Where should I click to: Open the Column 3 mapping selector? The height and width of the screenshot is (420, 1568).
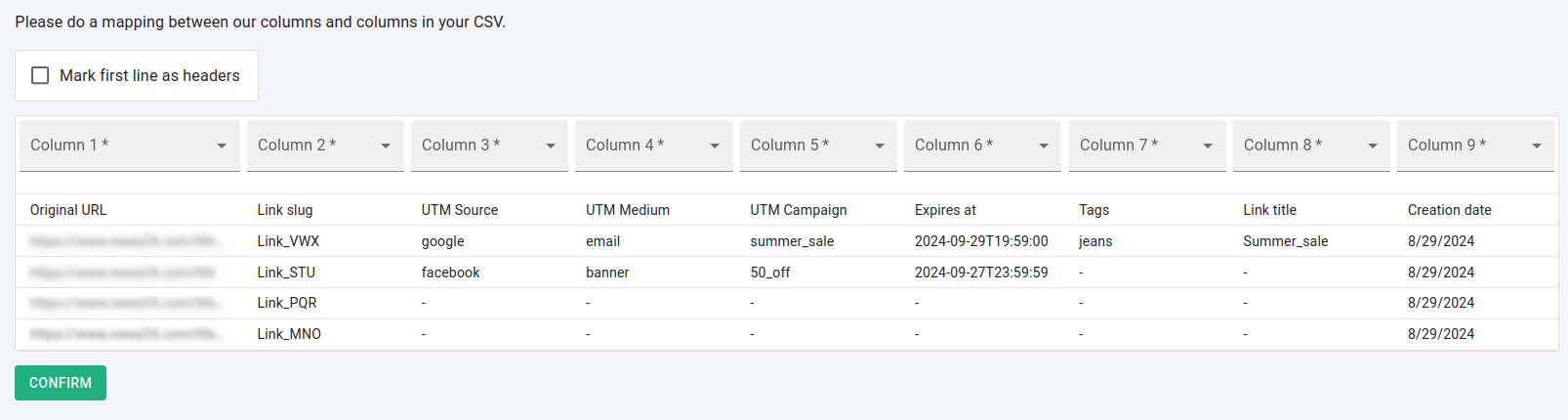point(488,146)
